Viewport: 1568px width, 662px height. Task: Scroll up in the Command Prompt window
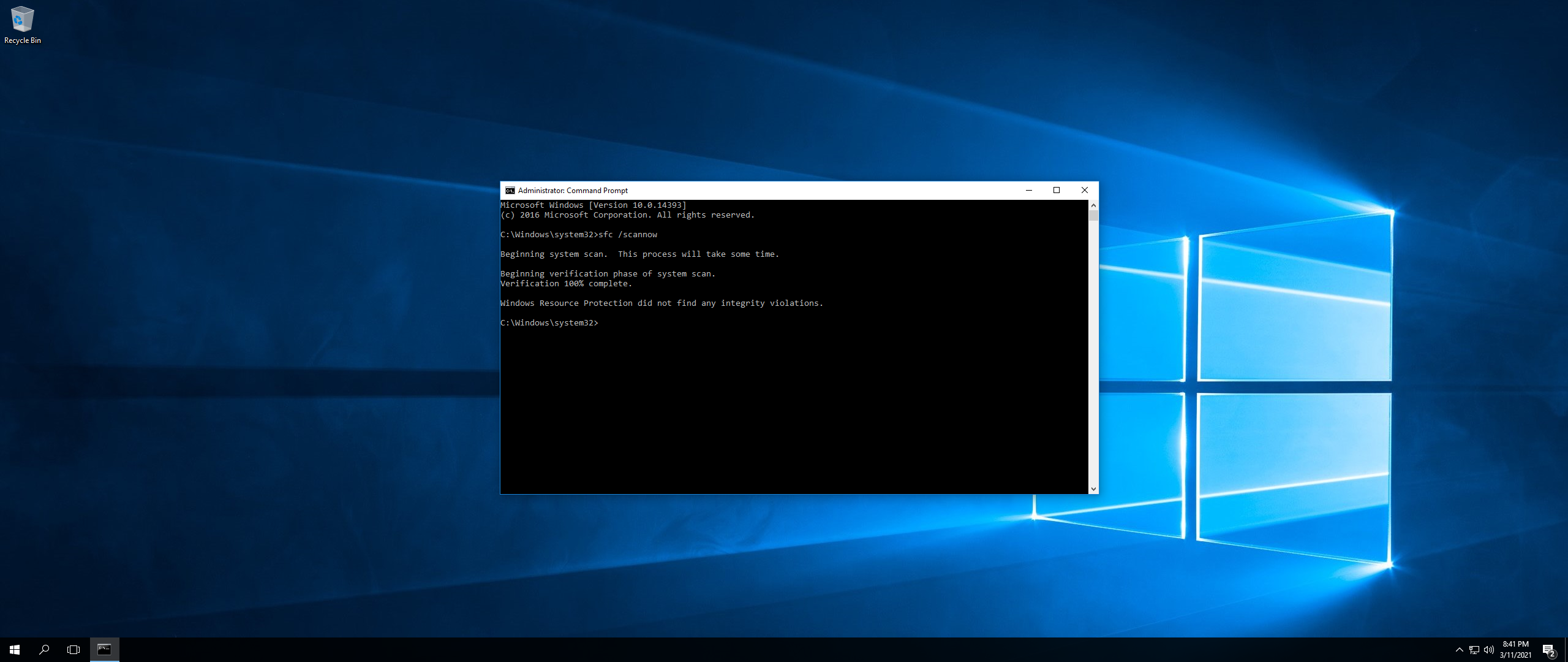(x=1093, y=204)
